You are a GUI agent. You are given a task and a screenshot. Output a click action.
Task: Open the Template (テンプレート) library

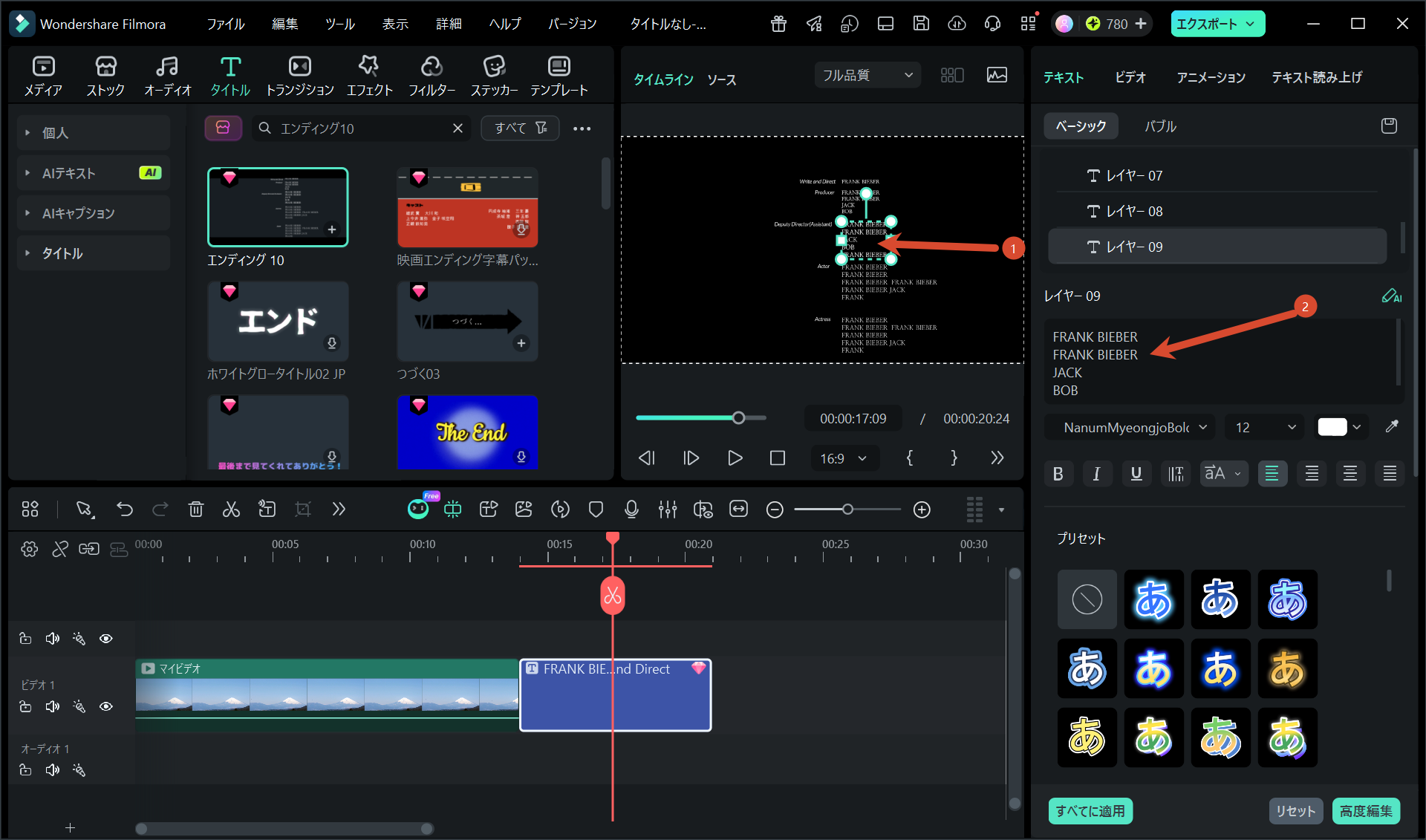(x=559, y=76)
